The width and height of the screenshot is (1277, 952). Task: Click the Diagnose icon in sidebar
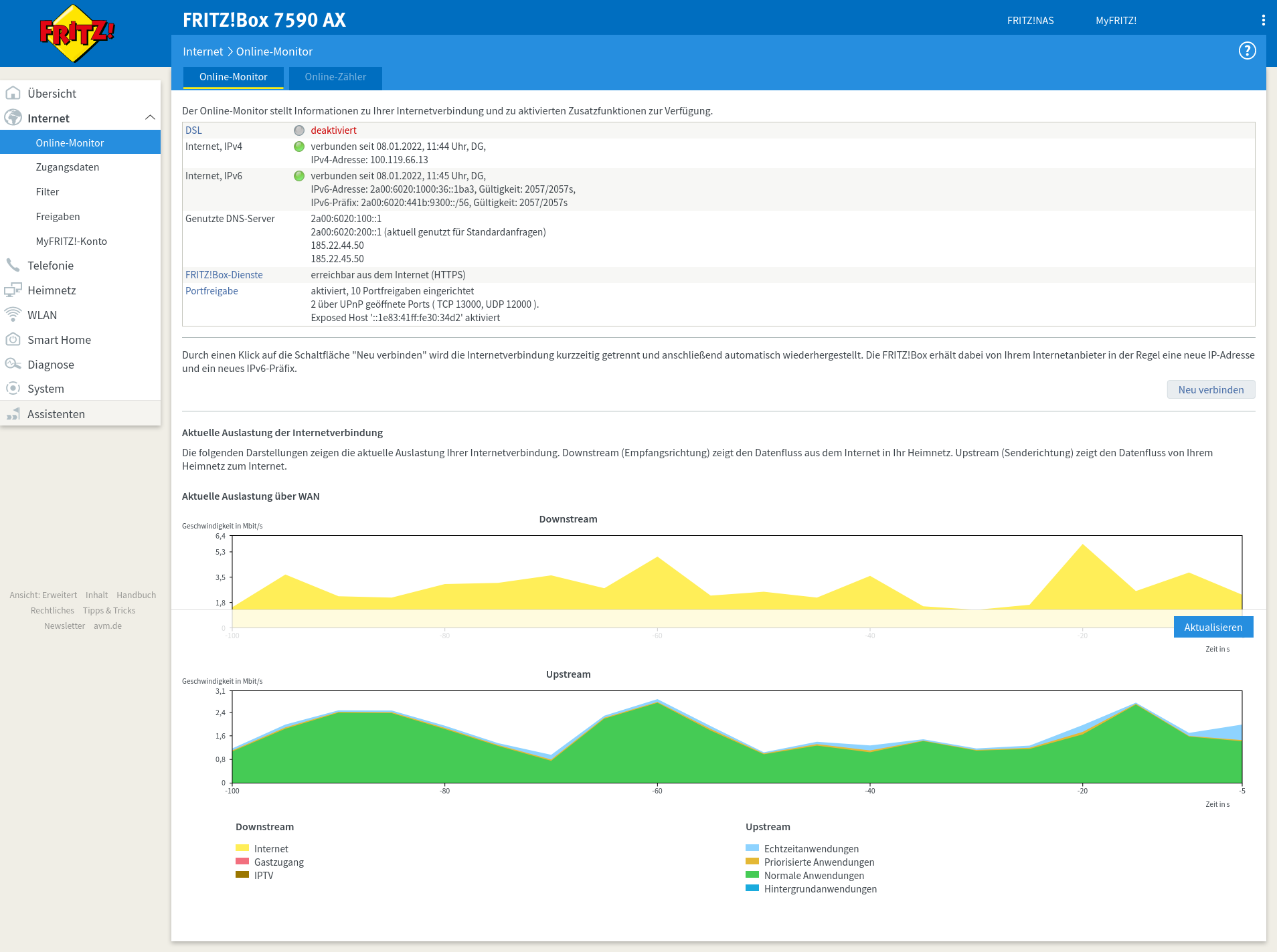(x=13, y=364)
